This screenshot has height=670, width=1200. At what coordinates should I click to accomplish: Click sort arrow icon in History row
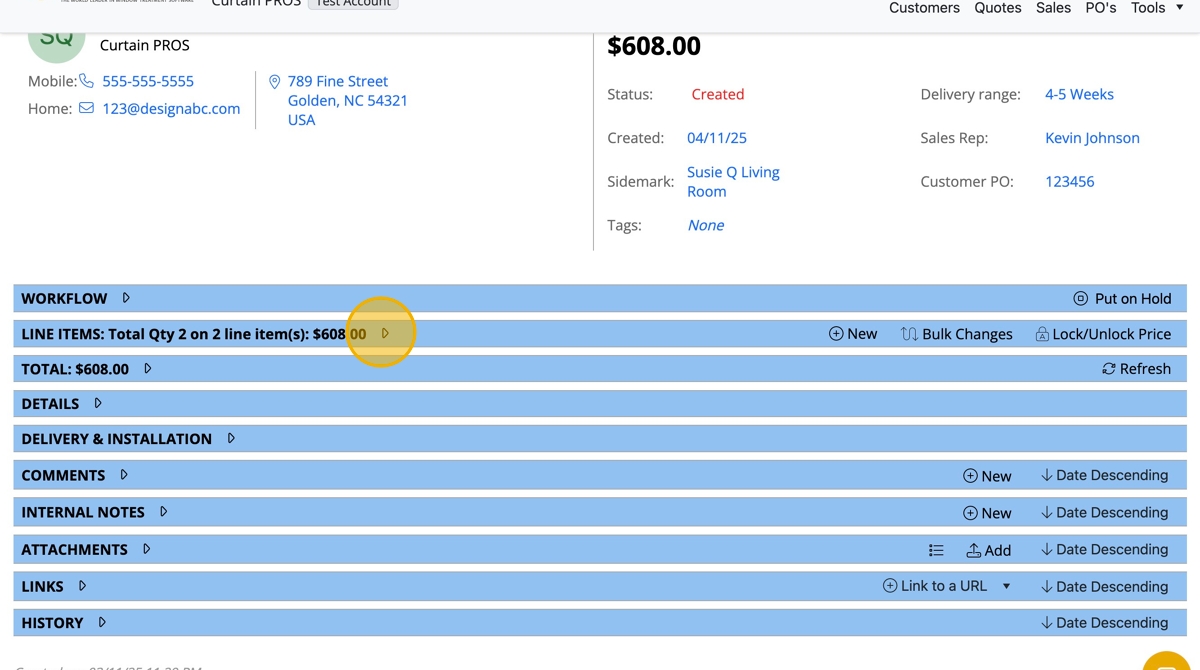coord(1047,622)
